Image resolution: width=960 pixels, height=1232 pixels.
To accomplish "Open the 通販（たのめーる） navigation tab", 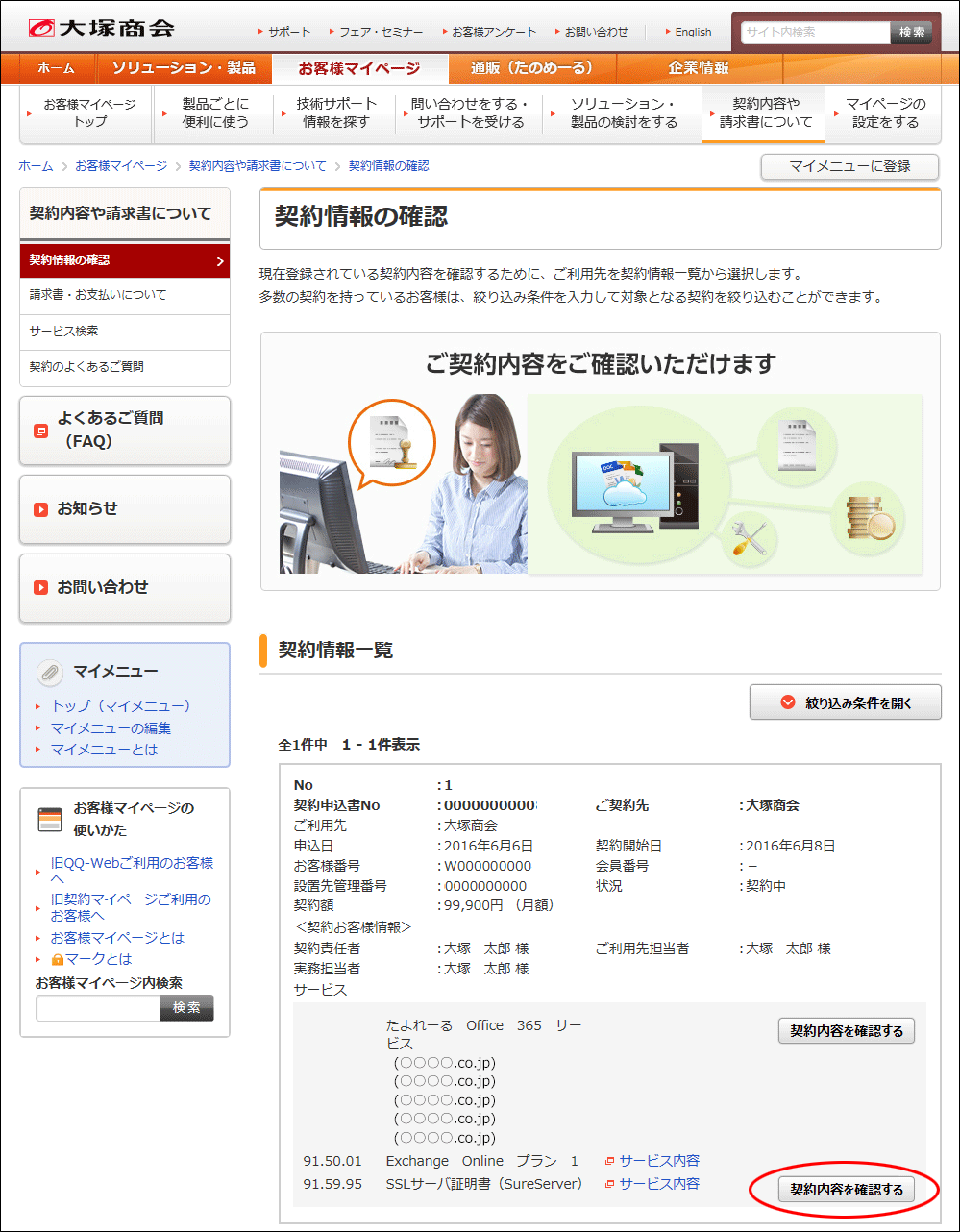I will point(531,68).
